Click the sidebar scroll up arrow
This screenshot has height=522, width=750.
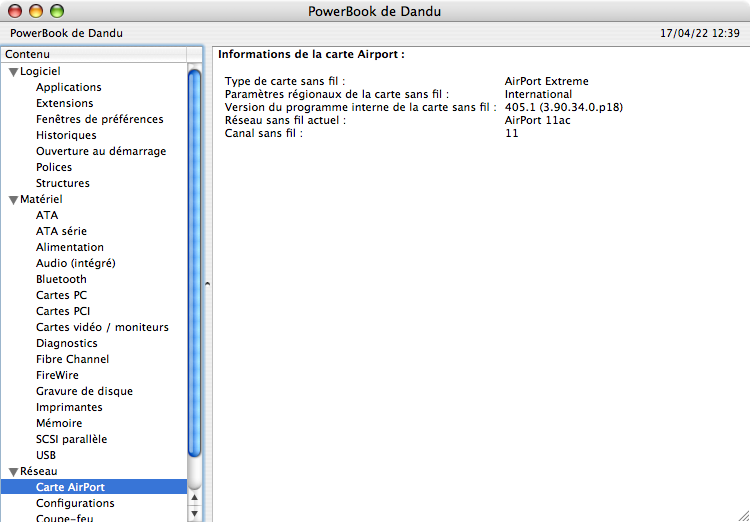tap(194, 498)
